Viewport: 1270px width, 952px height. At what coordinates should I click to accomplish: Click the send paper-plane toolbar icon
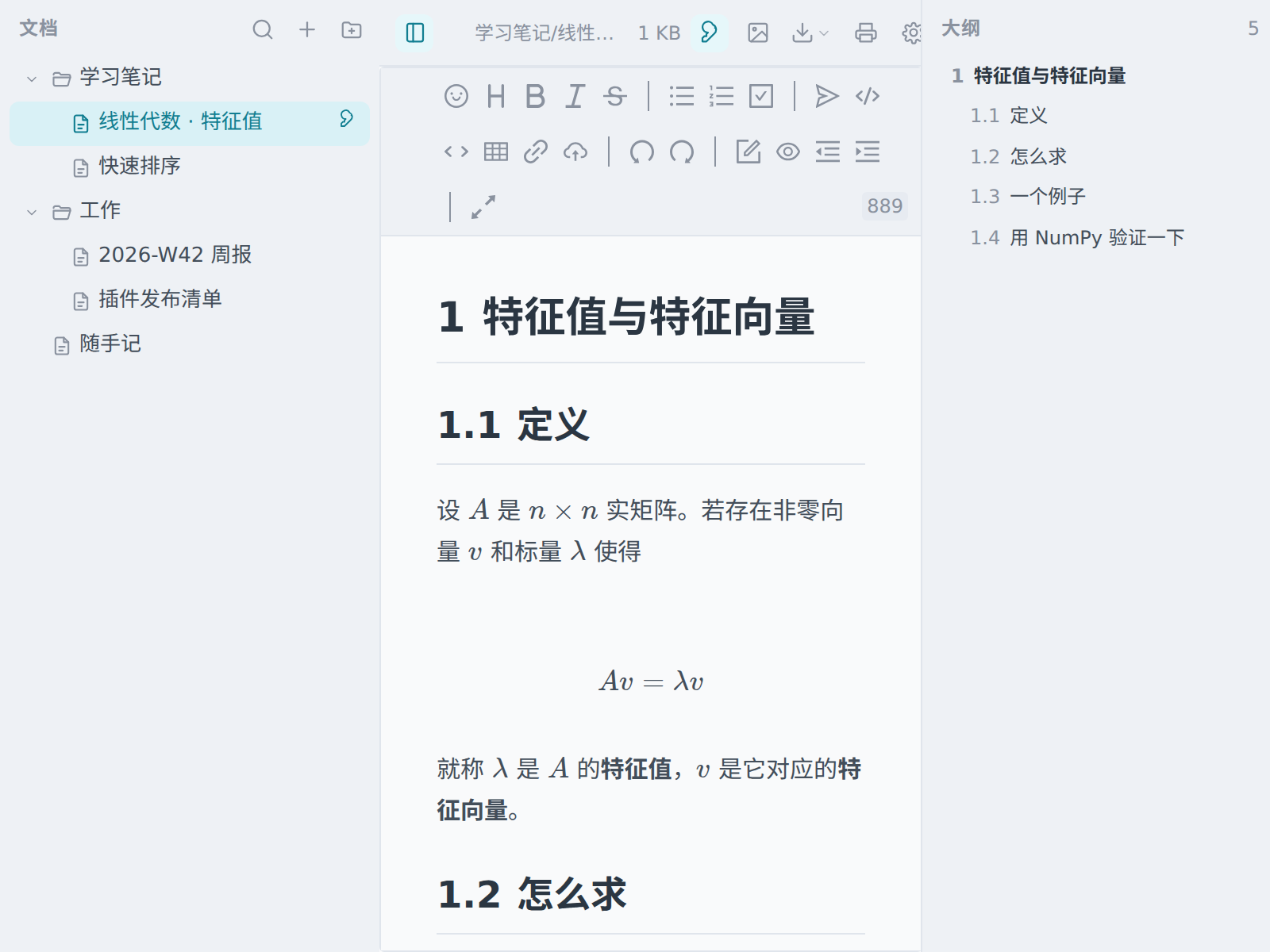coord(828,96)
